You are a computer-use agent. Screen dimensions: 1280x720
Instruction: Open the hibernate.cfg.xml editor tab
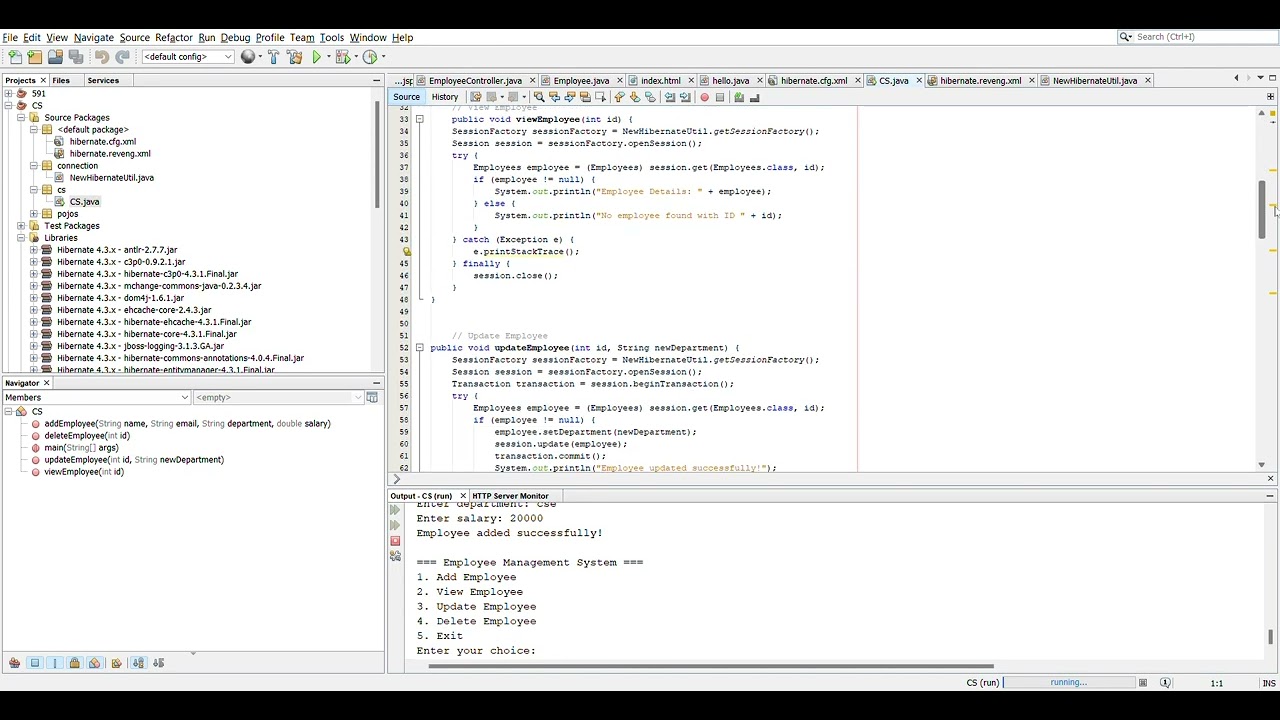pos(813,80)
